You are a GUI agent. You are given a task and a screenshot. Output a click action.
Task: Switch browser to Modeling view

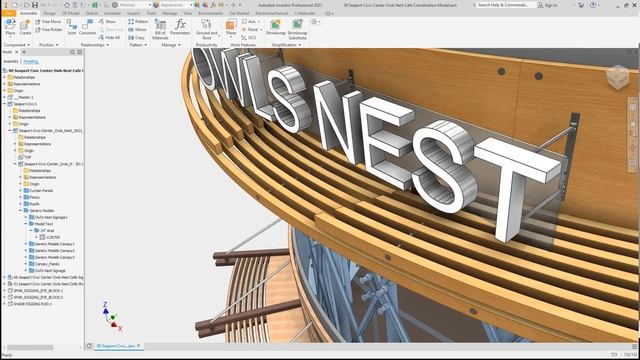click(31, 62)
